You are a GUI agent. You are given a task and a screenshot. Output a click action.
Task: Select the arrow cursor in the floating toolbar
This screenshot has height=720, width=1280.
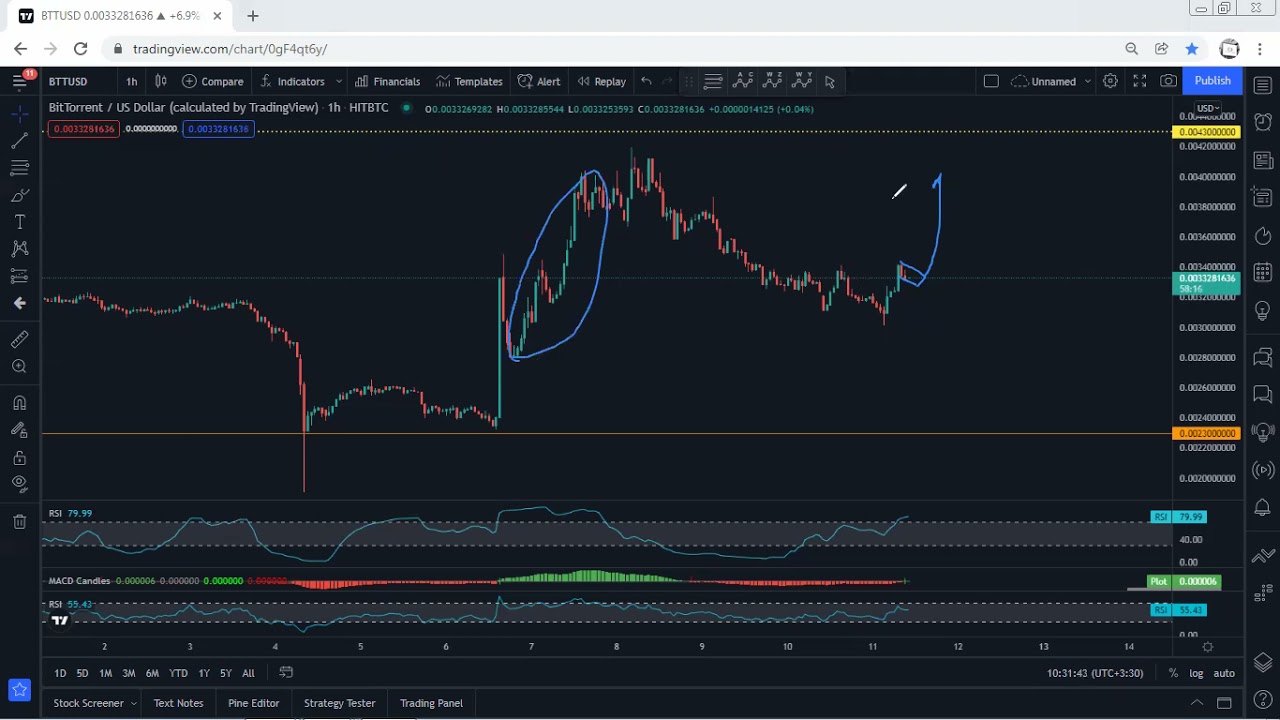click(830, 81)
